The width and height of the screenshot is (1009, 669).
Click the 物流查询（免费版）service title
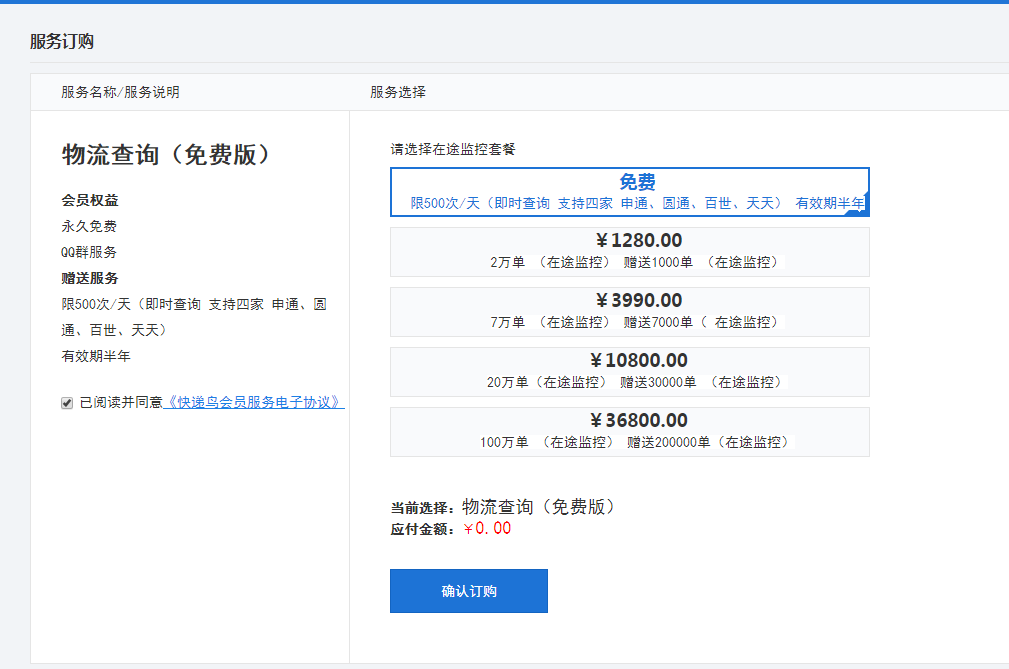[x=167, y=155]
